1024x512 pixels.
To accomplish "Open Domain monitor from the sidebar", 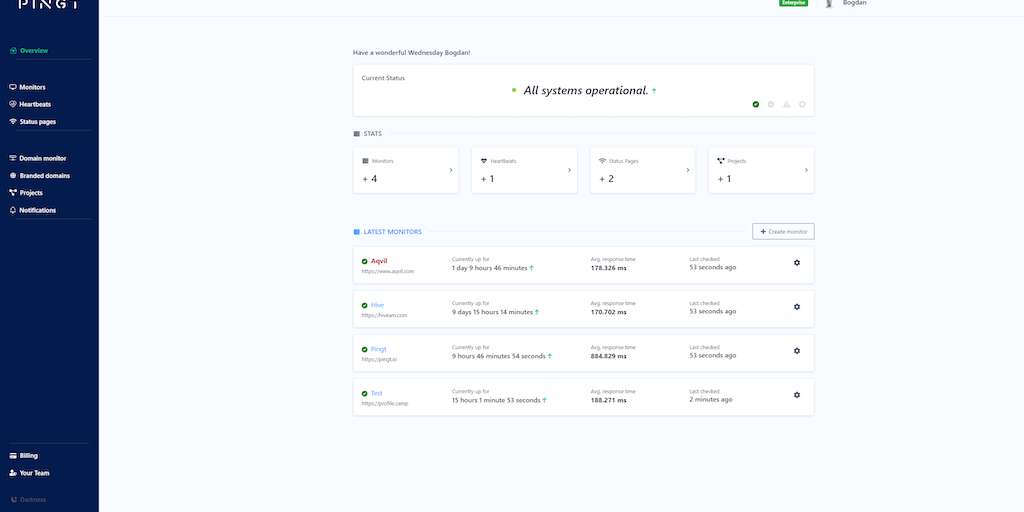I will pos(42,158).
